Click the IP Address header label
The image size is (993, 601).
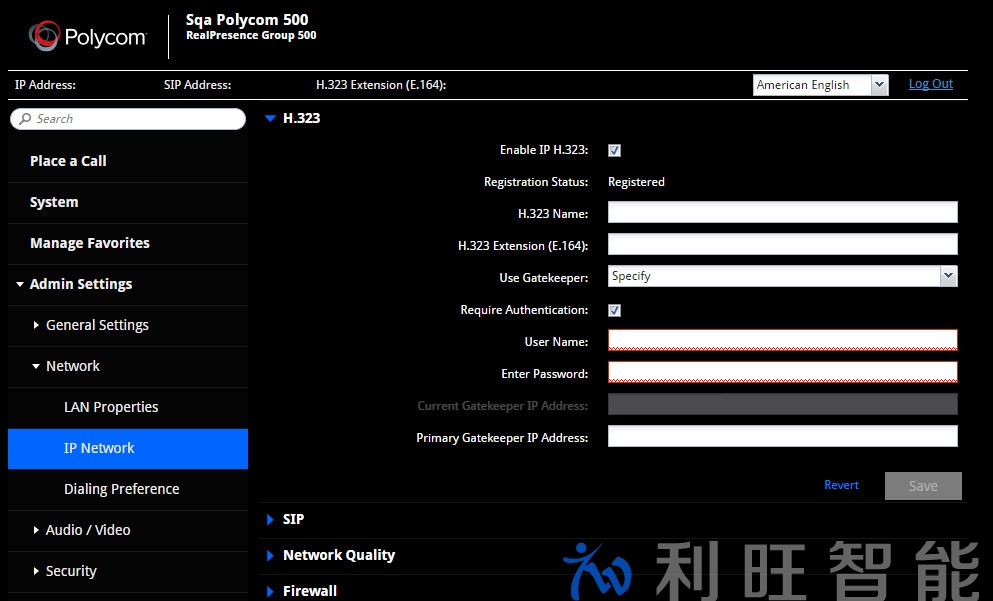coord(45,85)
